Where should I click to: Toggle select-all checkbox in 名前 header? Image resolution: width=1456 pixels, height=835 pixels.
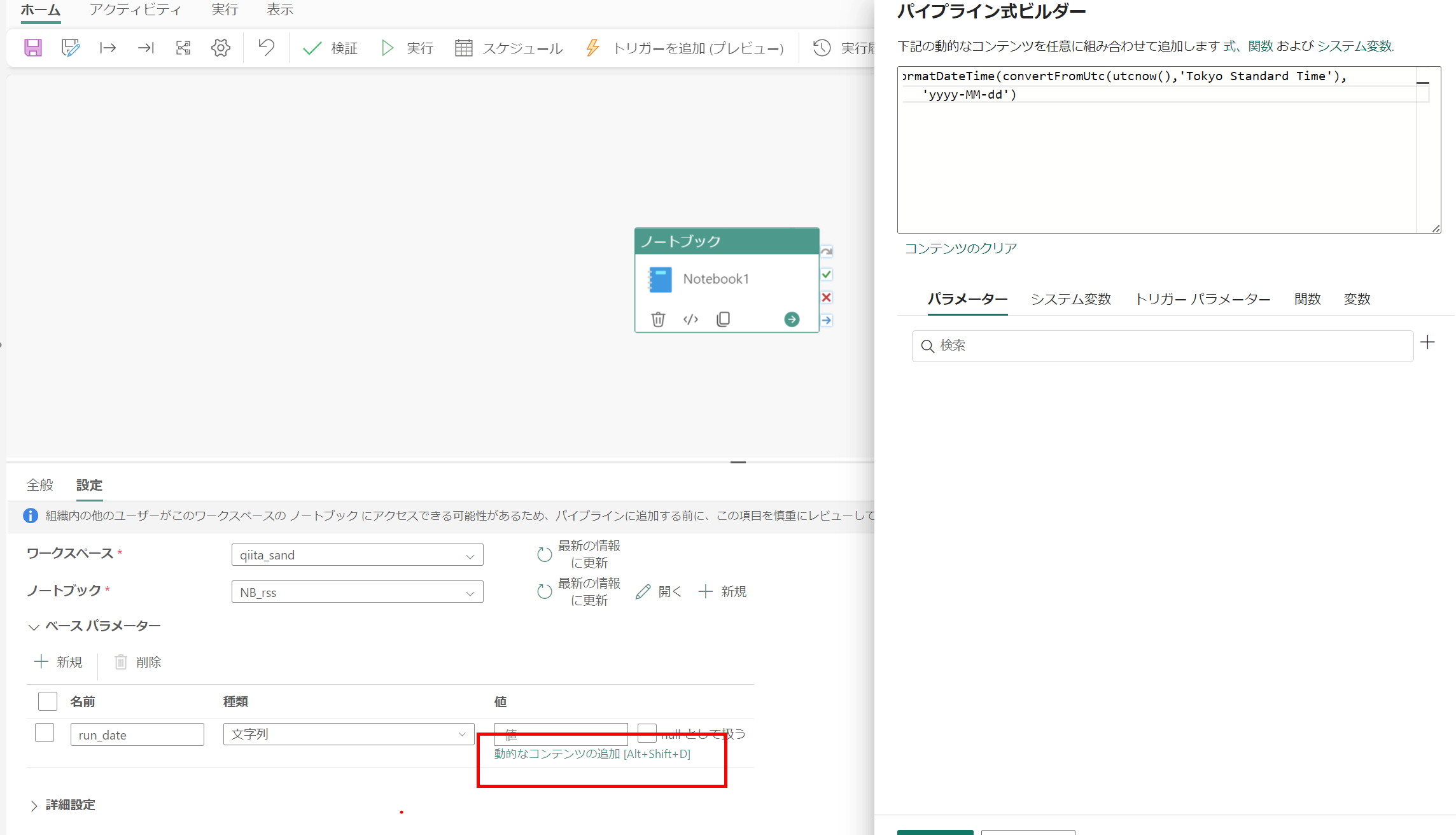(48, 701)
